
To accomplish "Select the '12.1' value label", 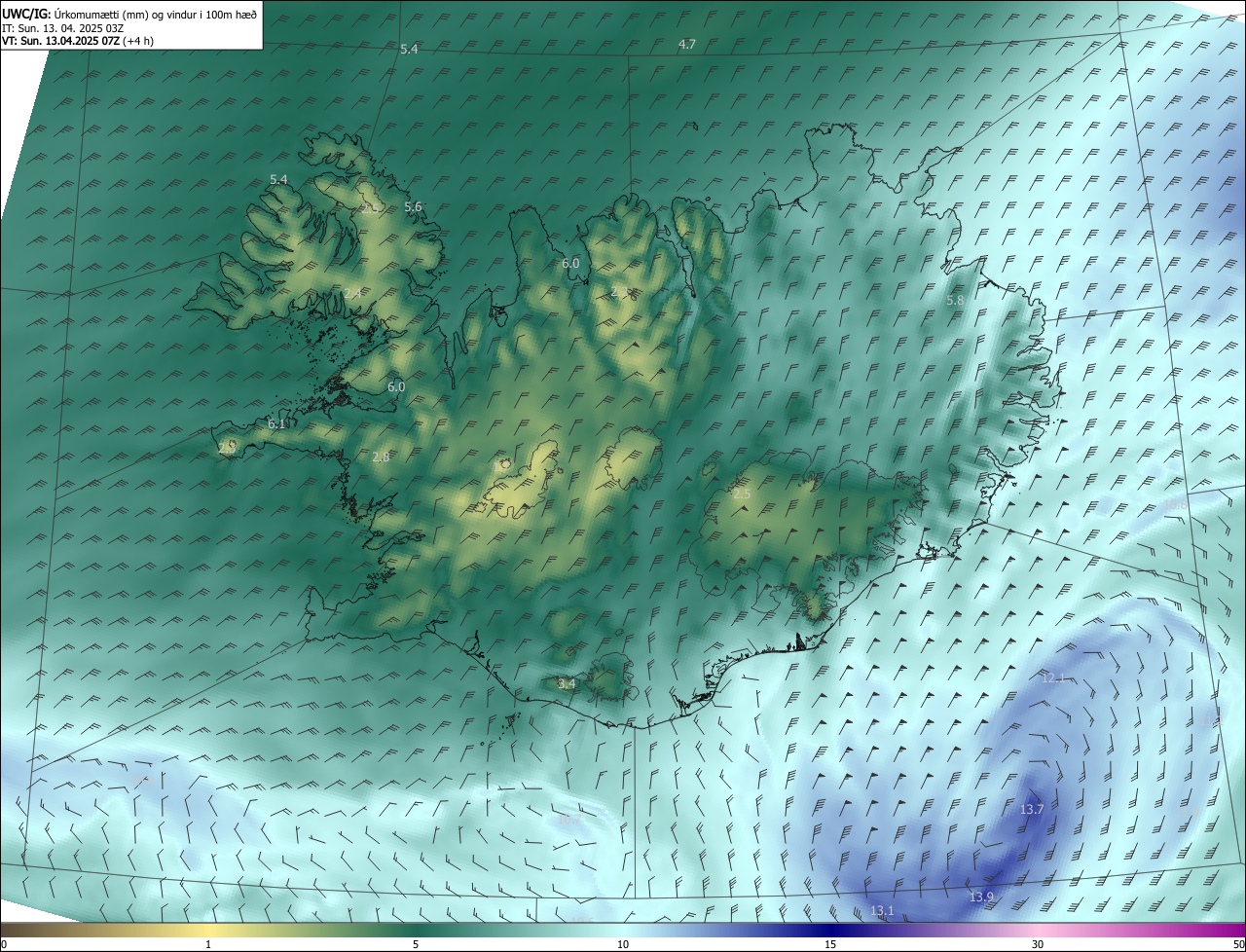I will pos(1053,677).
